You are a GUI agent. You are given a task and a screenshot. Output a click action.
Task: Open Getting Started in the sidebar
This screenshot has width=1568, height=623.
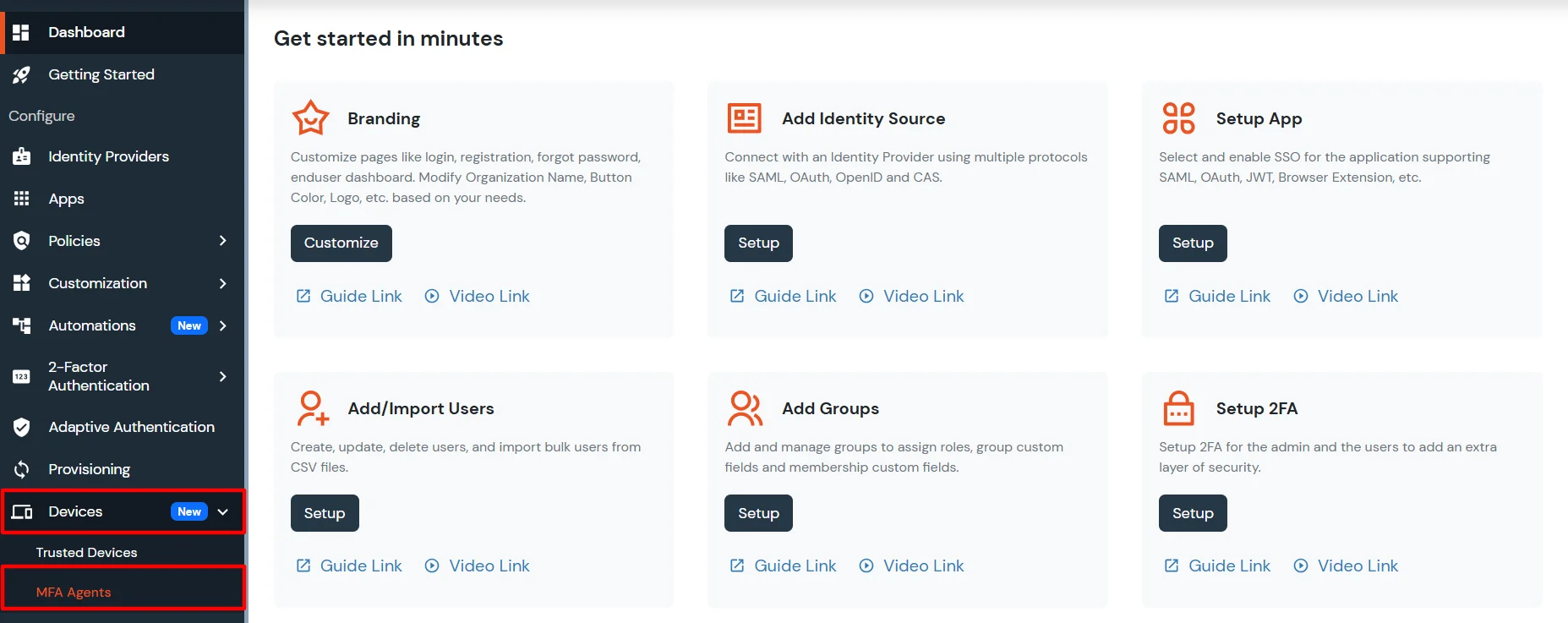[x=123, y=74]
